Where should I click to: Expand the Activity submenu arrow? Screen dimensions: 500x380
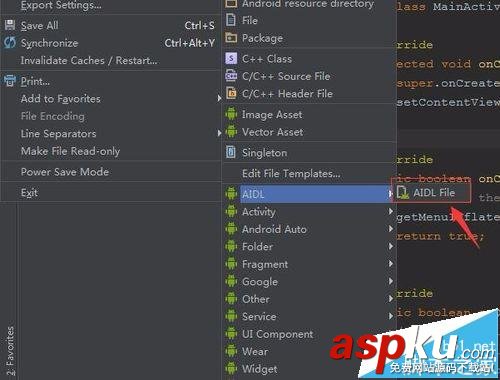(x=391, y=211)
